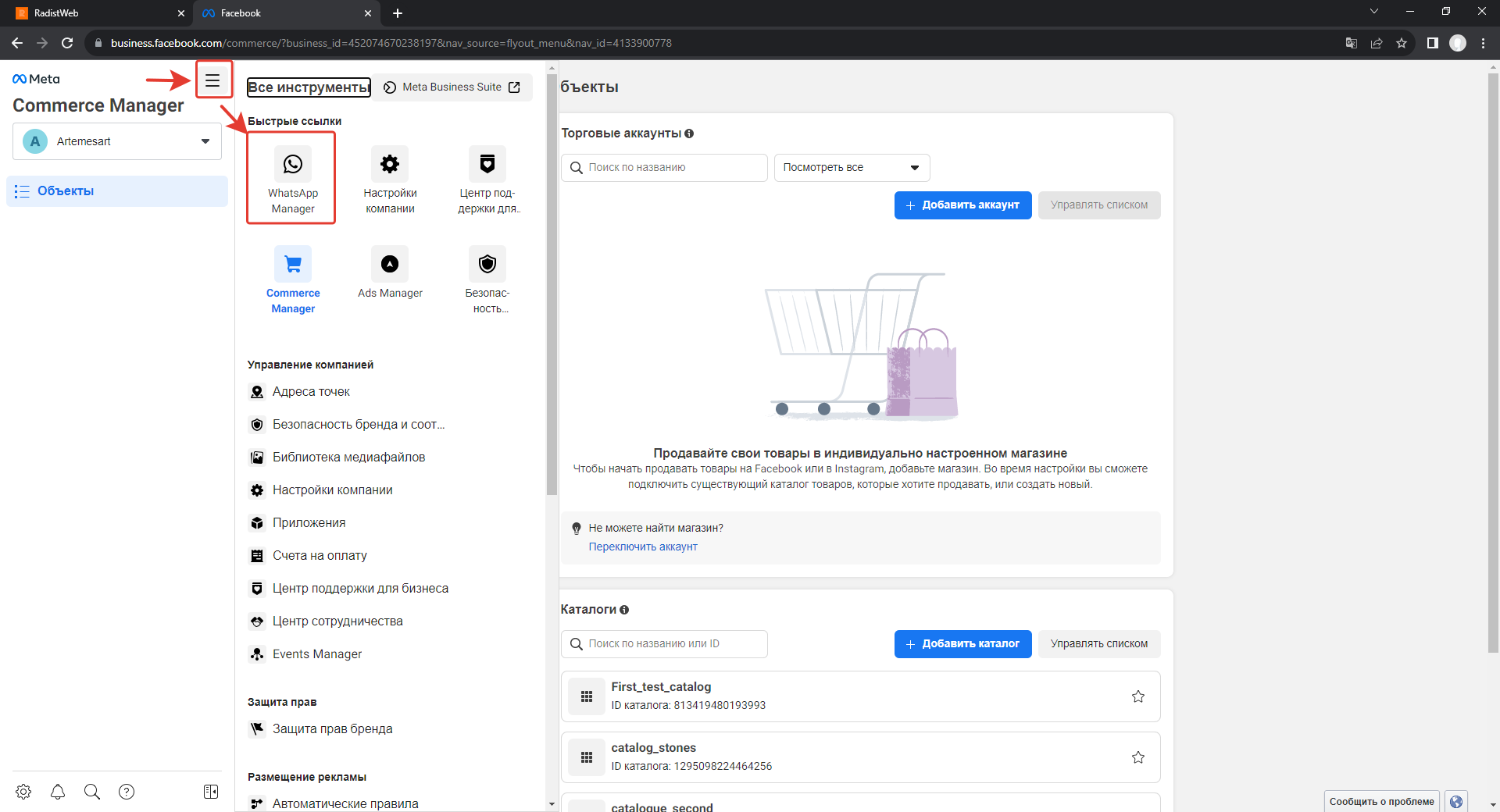Open Автоматические правила menu item

[x=334, y=803]
